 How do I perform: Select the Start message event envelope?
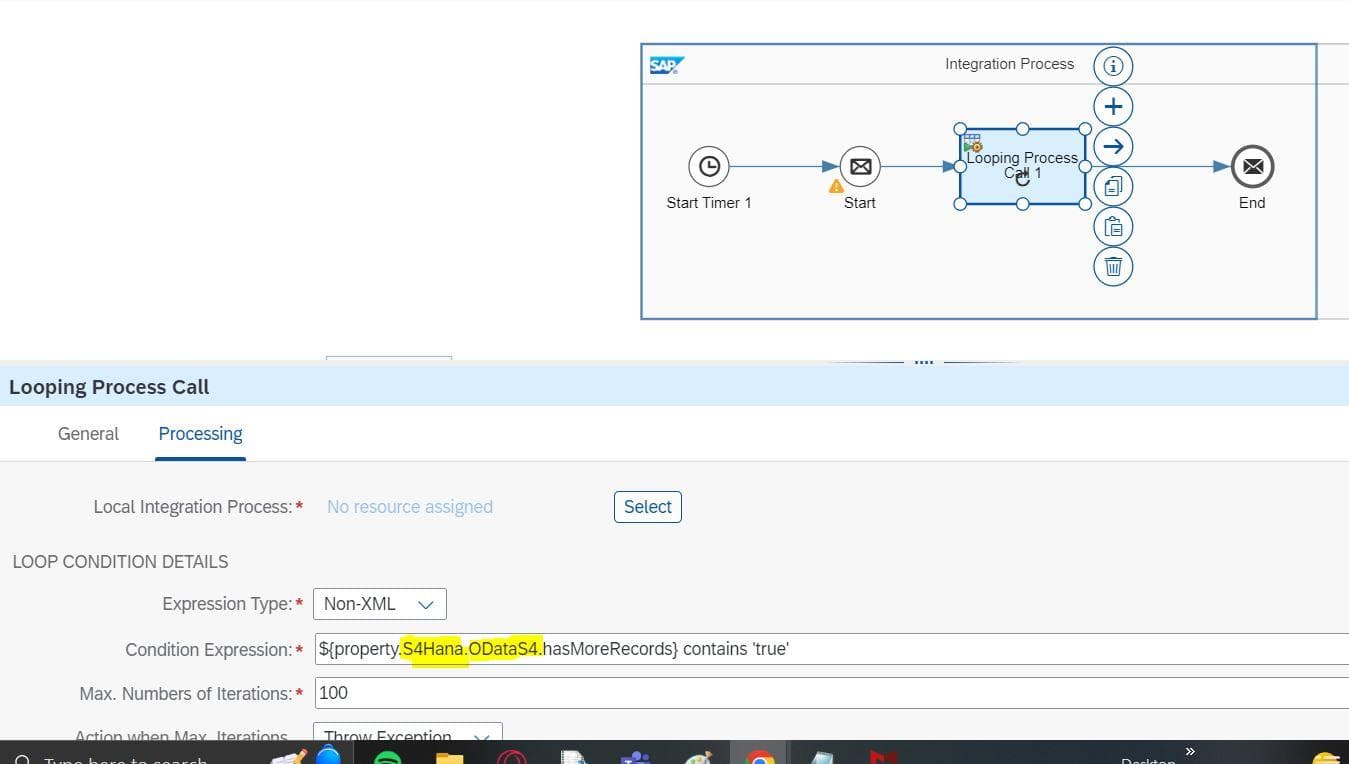click(859, 166)
